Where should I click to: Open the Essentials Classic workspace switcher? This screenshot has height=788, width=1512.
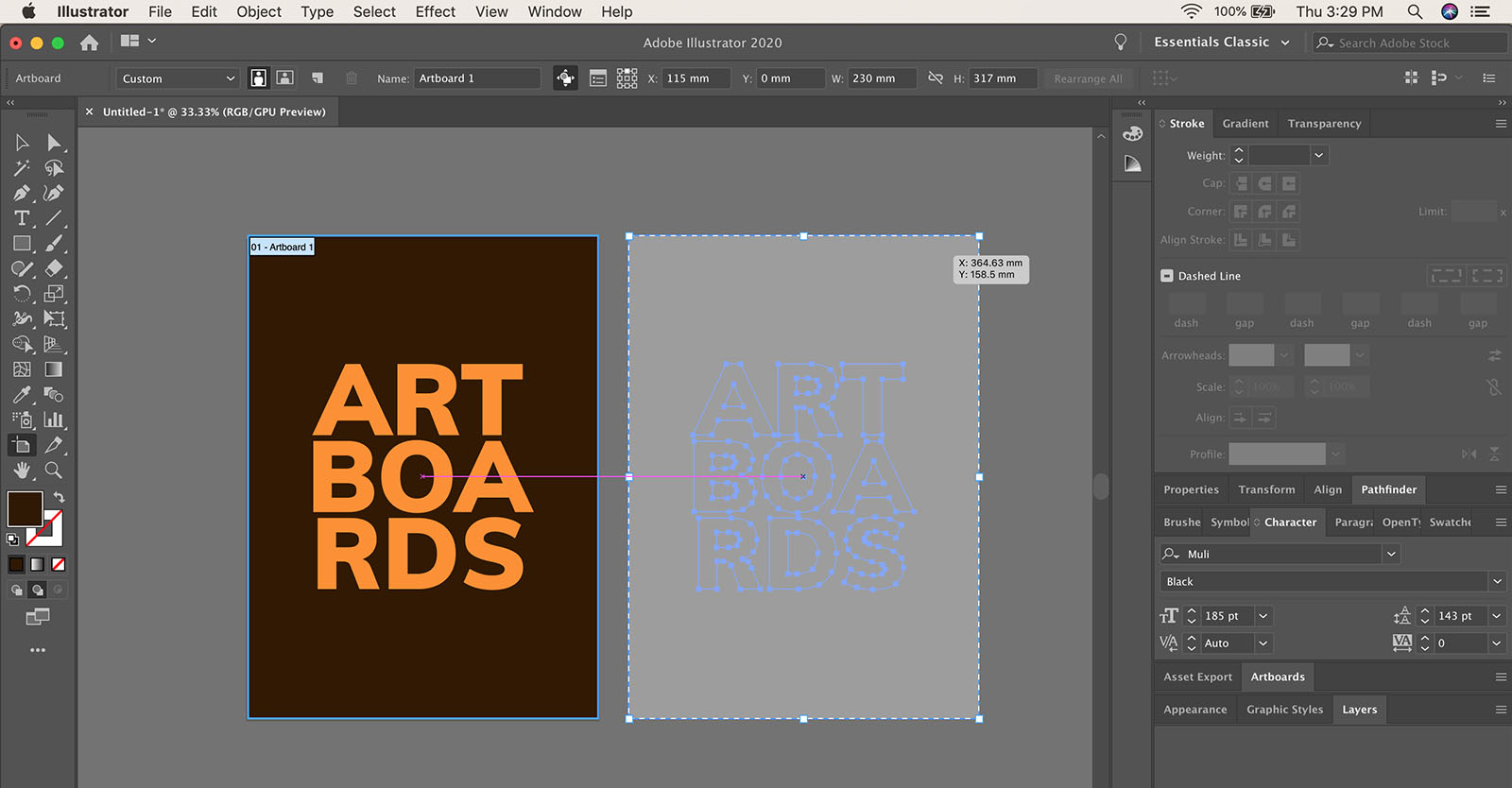click(x=1221, y=43)
